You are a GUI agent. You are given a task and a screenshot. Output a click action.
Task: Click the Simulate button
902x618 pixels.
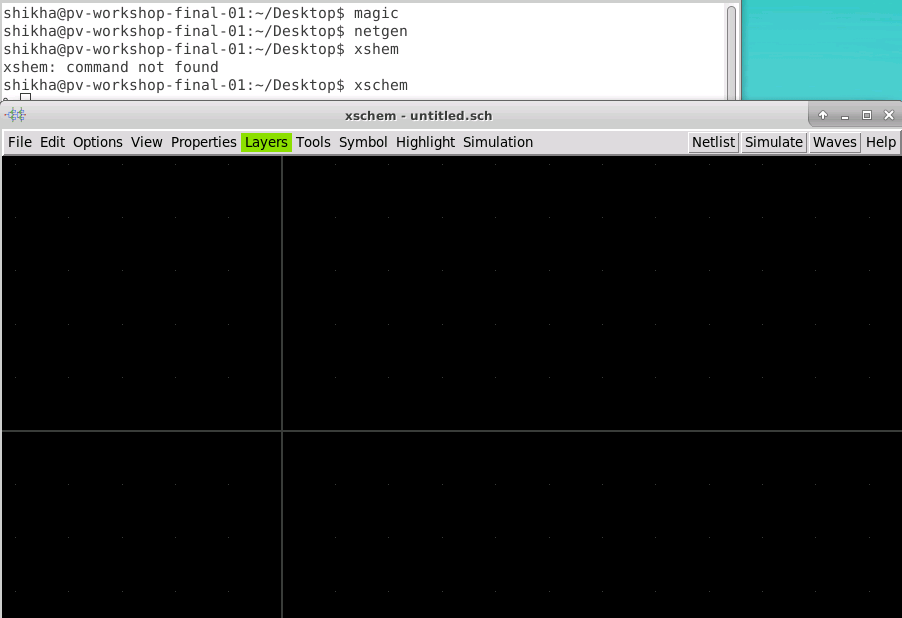pos(773,142)
